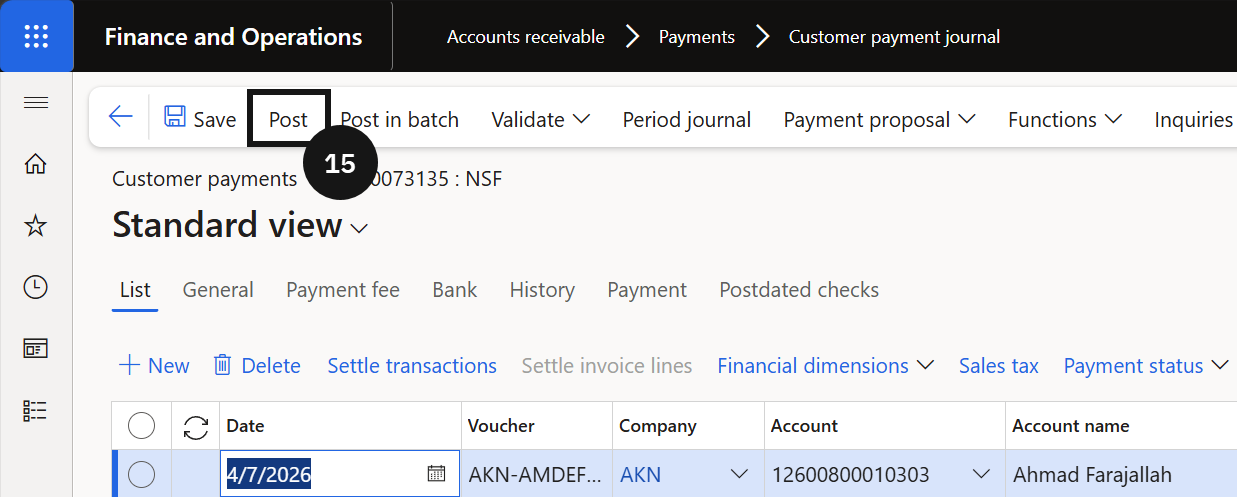Open Modules list icon in the sidebar

[36, 411]
